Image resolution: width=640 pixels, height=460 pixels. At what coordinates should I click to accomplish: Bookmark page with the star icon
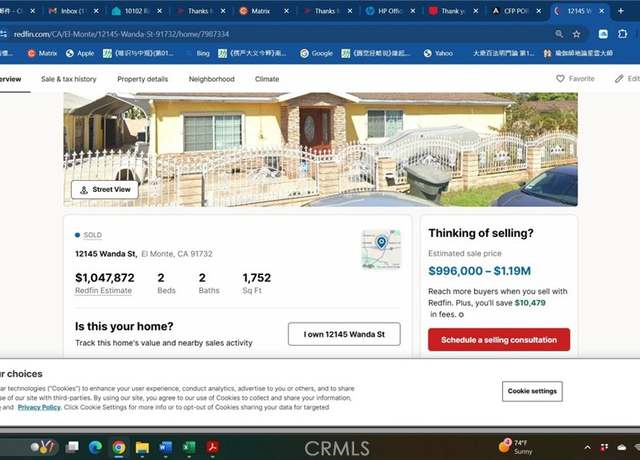coord(576,34)
